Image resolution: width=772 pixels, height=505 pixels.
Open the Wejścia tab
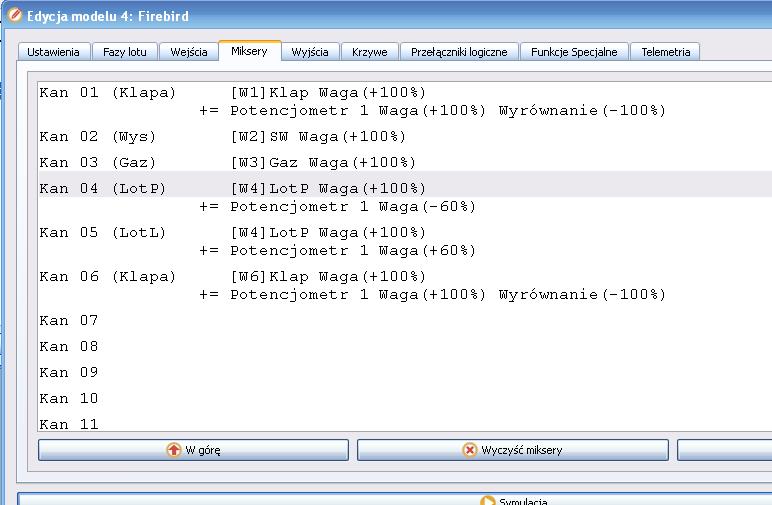tap(189, 52)
